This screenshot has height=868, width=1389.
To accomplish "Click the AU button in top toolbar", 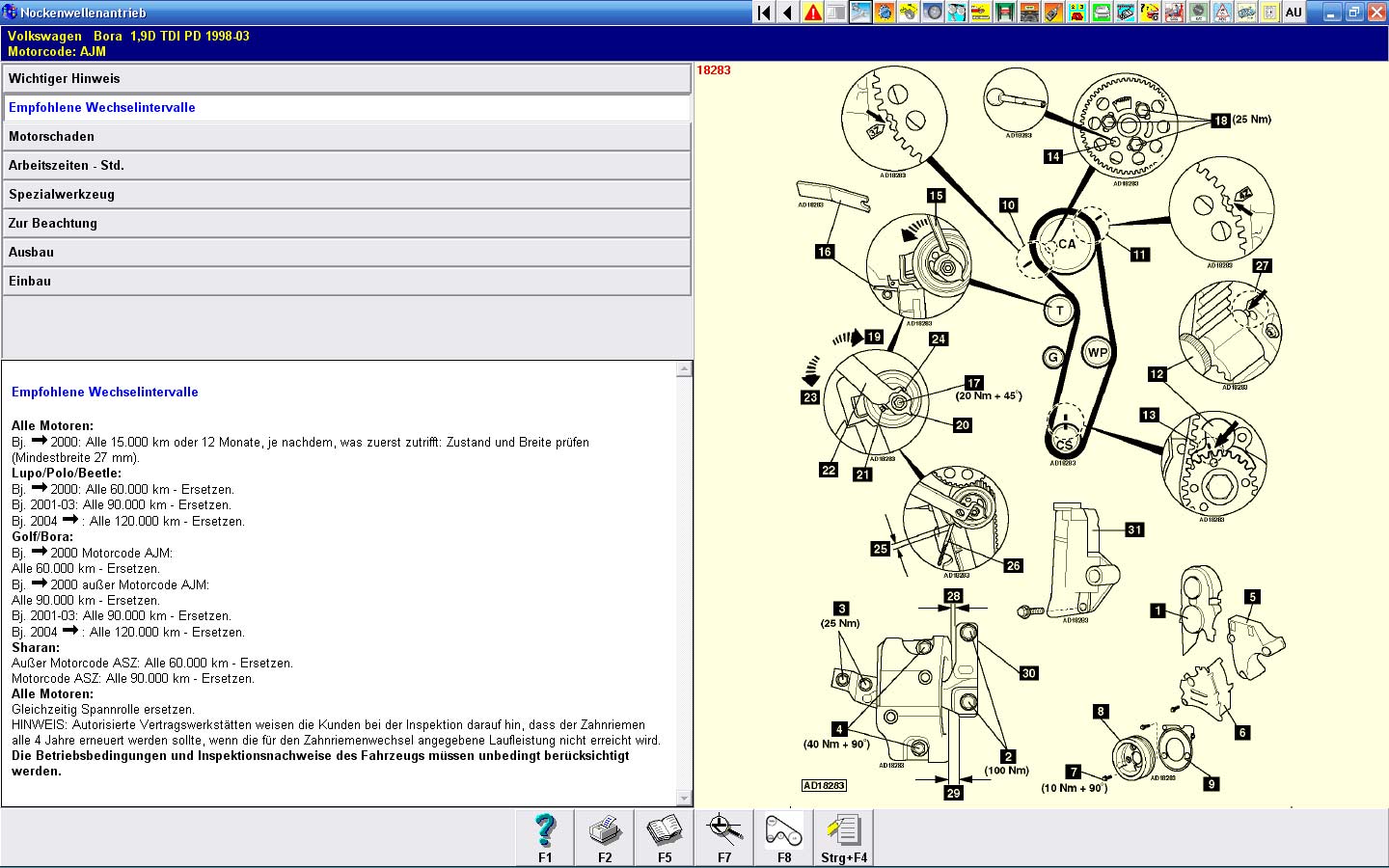I will (1294, 13).
